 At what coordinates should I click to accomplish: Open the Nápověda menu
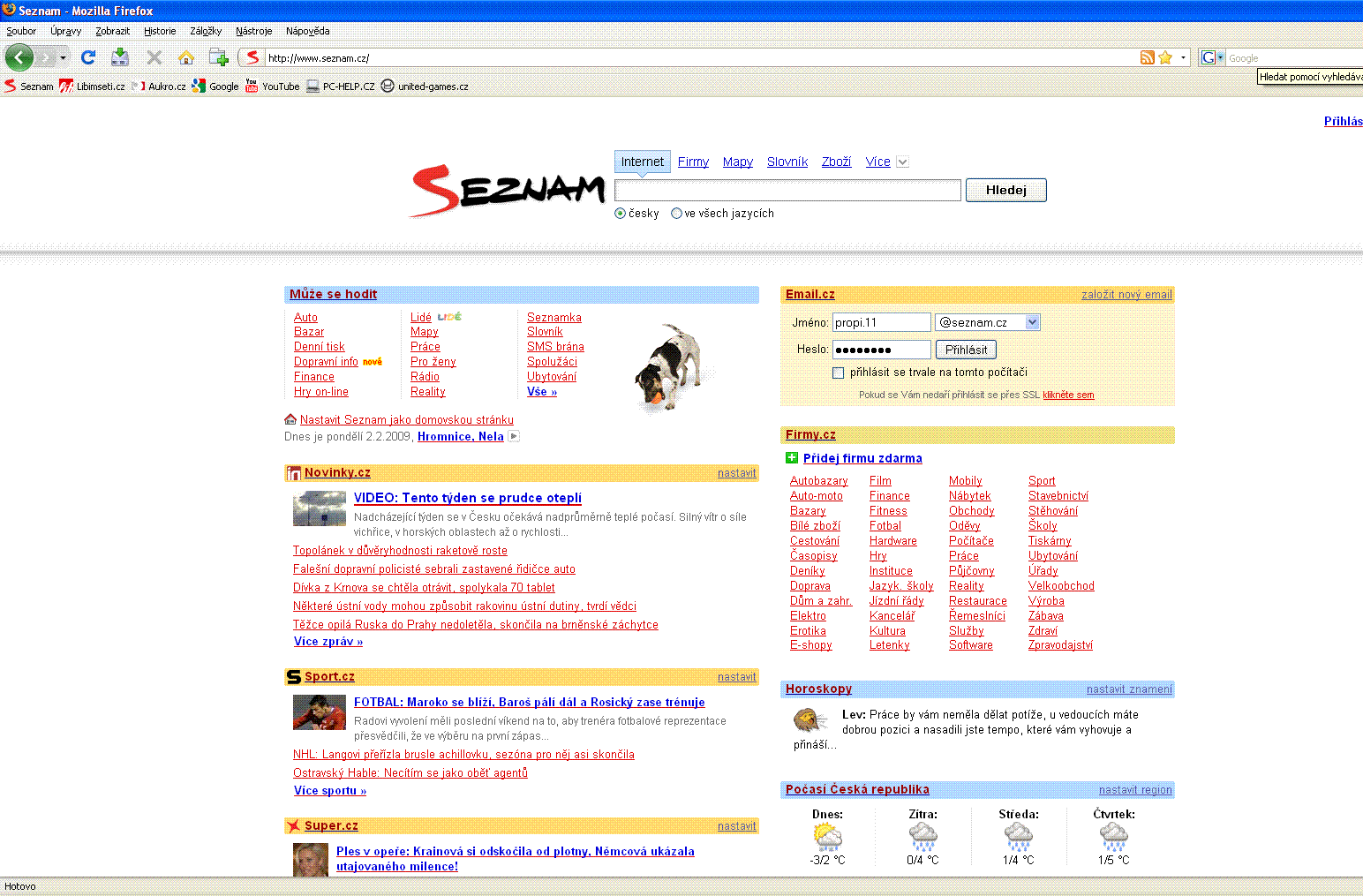[x=307, y=31]
